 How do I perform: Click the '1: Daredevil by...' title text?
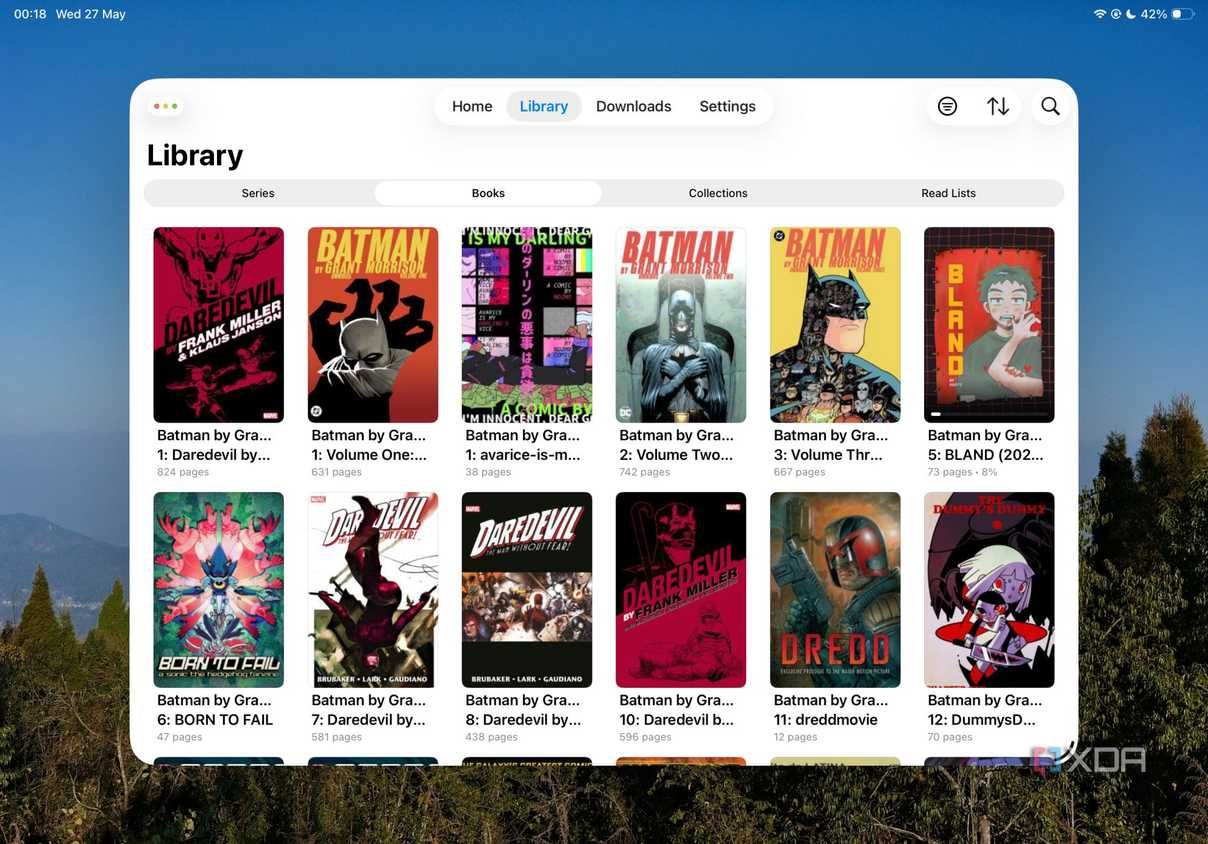pyautogui.click(x=214, y=454)
